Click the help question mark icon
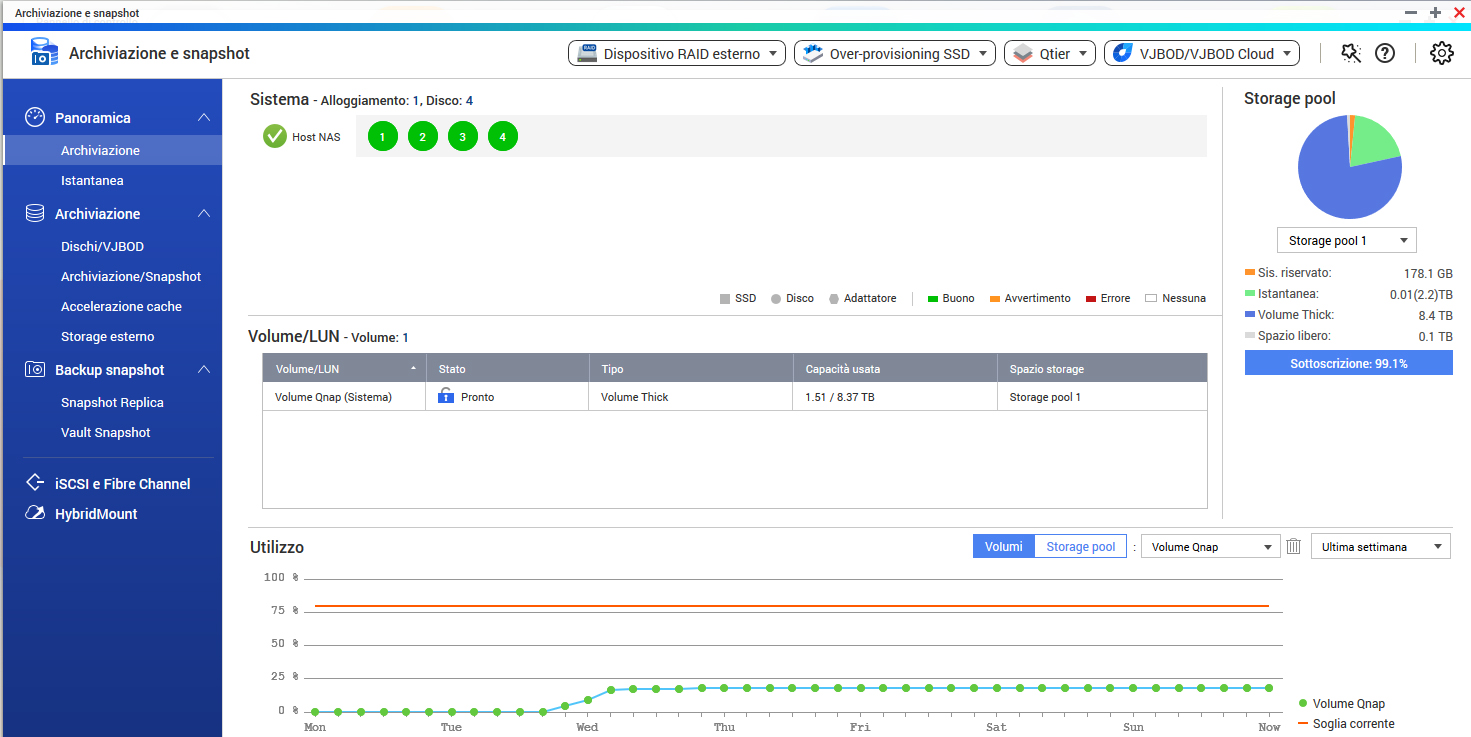This screenshot has height=737, width=1471. tap(1385, 54)
